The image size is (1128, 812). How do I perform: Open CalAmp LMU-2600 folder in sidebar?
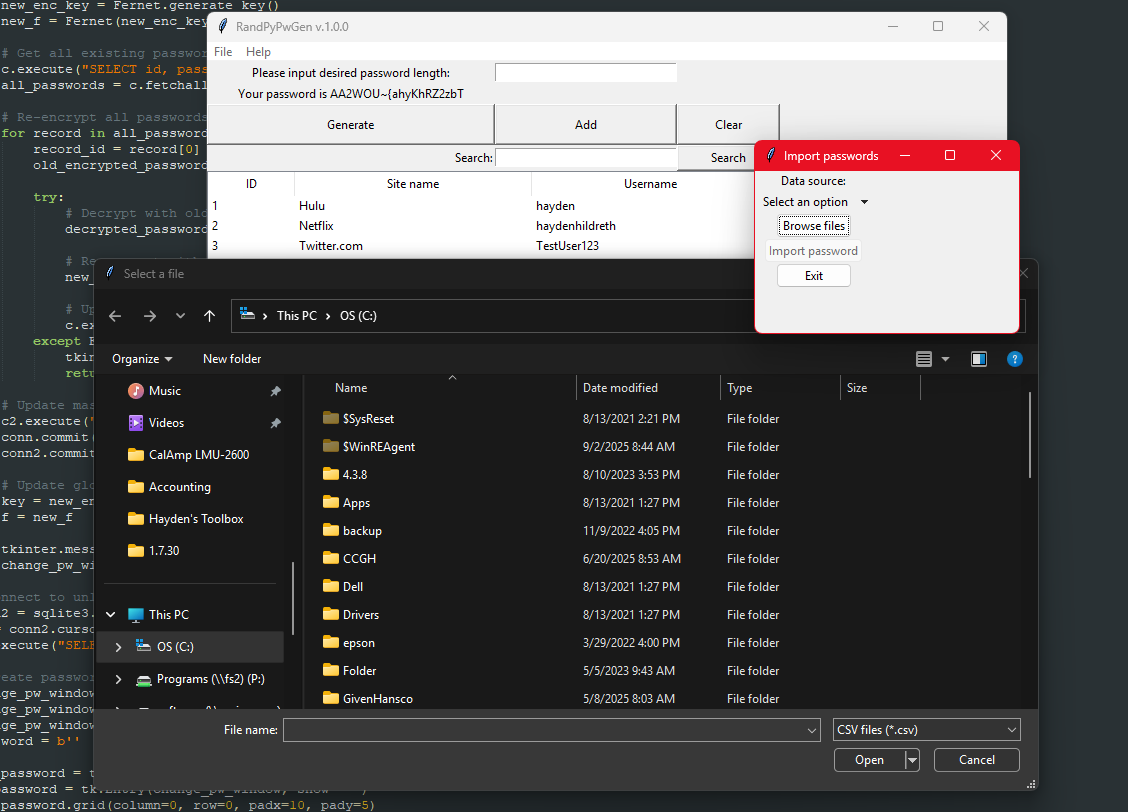199,455
